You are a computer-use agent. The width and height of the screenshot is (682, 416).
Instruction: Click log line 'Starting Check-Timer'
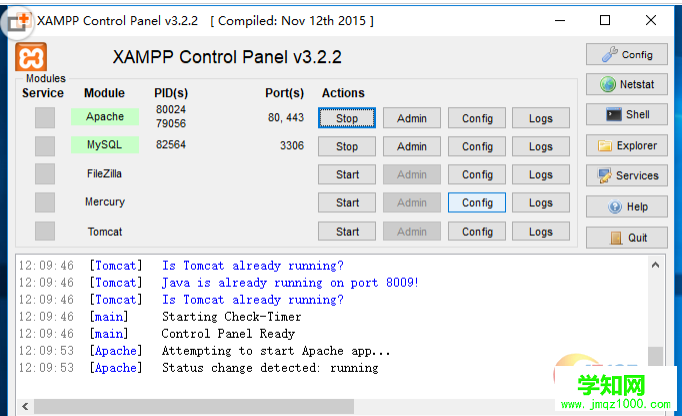(231, 317)
